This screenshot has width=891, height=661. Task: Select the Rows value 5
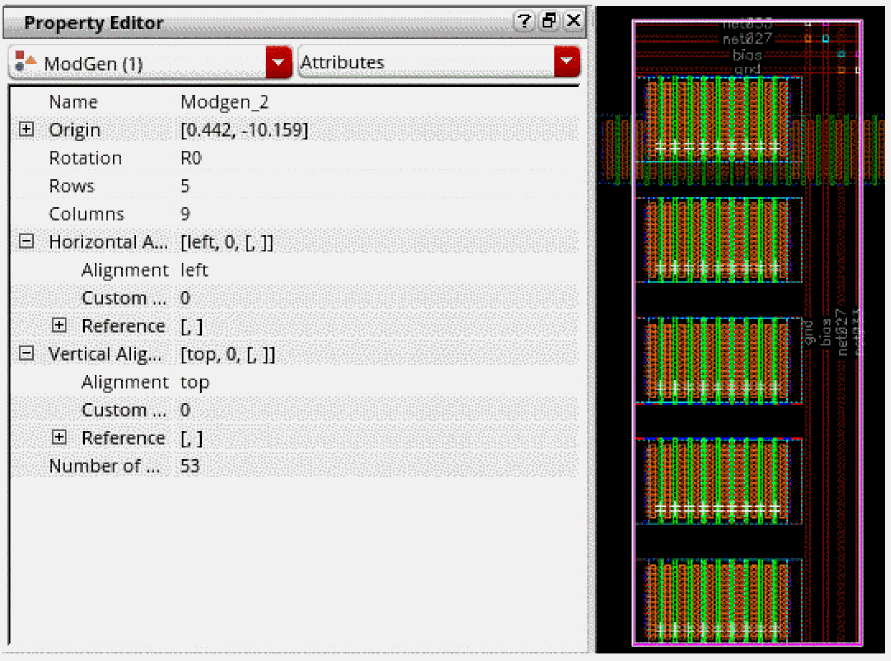pyautogui.click(x=185, y=186)
